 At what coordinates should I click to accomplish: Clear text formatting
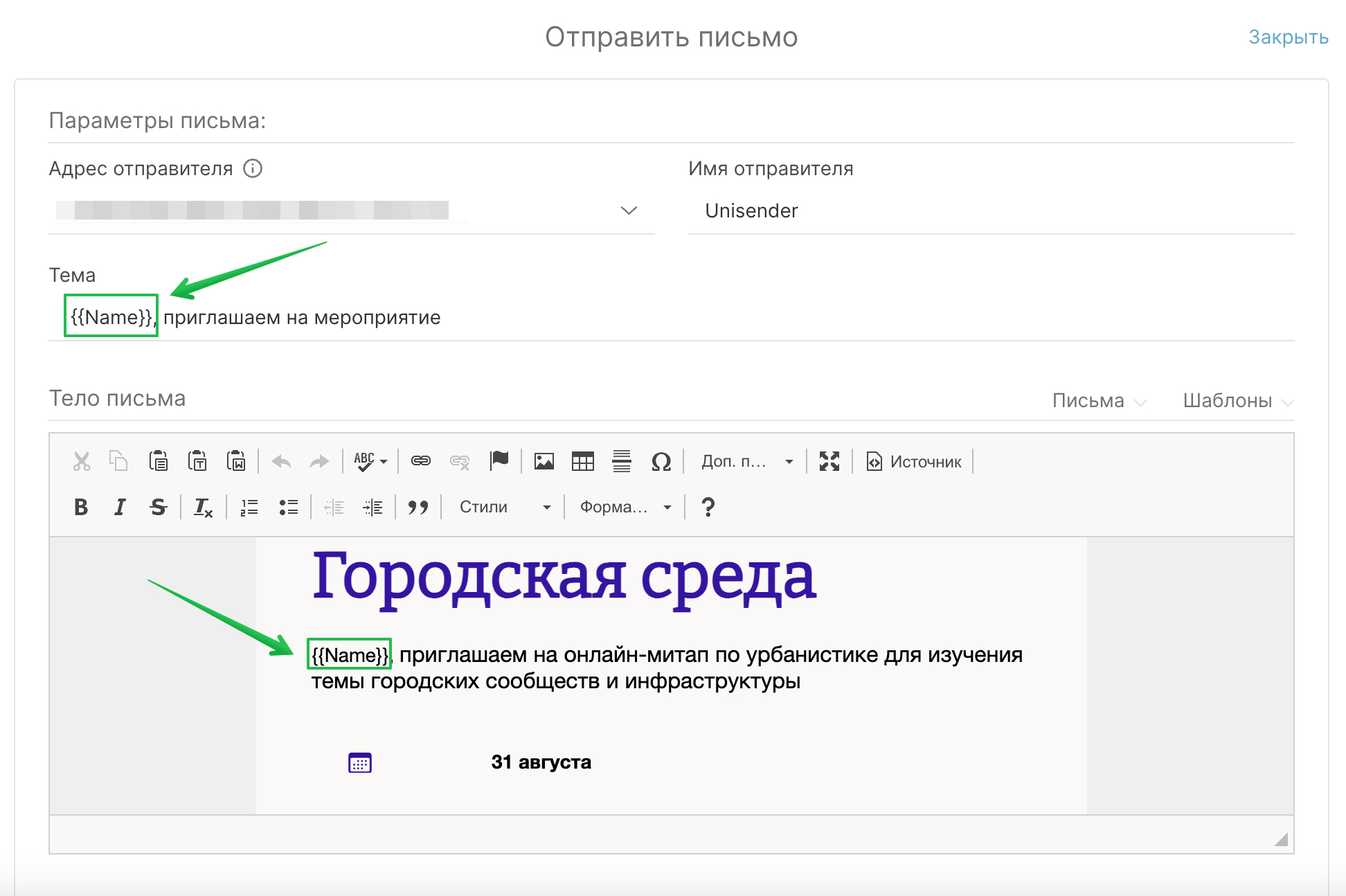203,507
